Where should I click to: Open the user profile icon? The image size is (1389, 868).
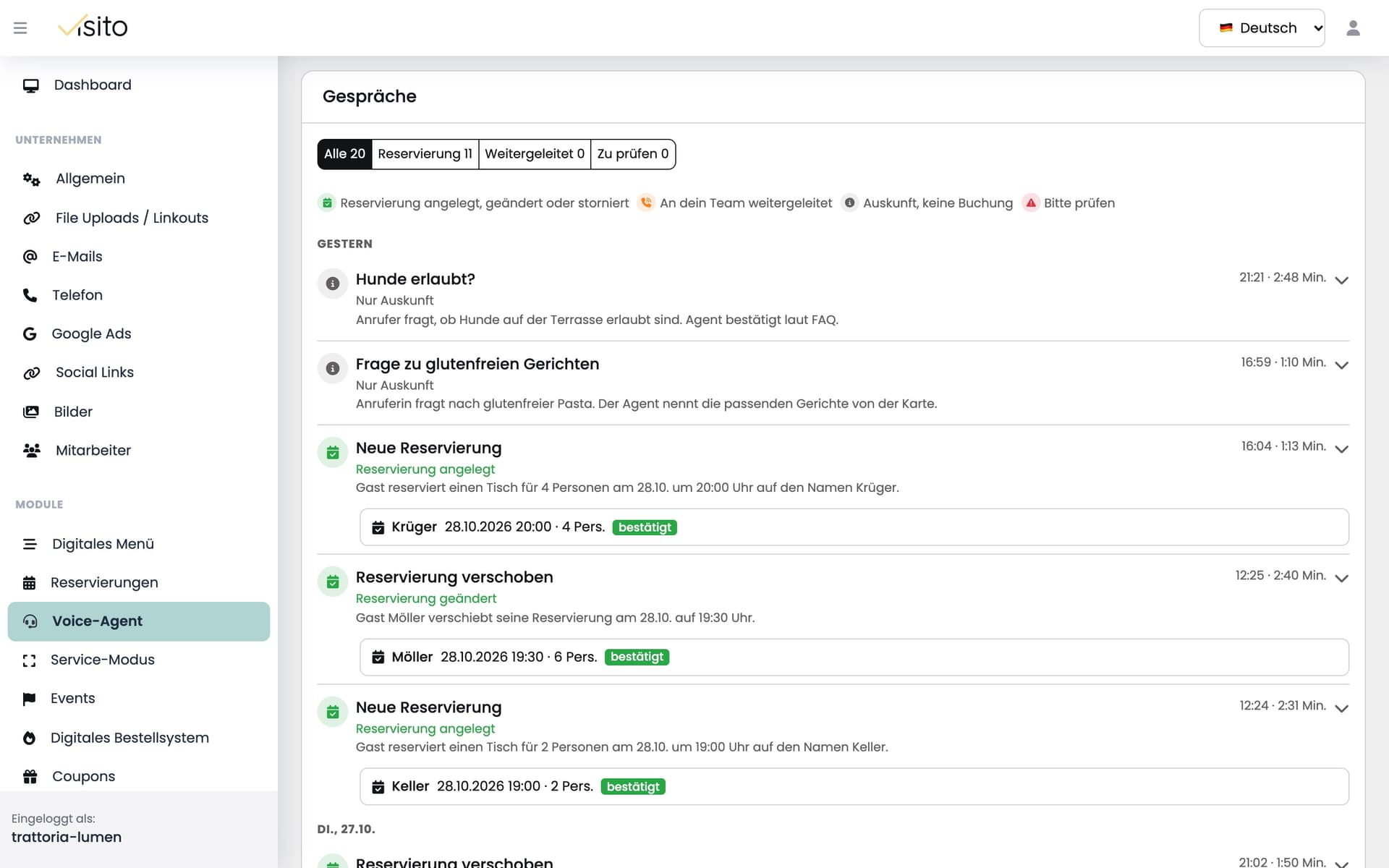[x=1353, y=27]
